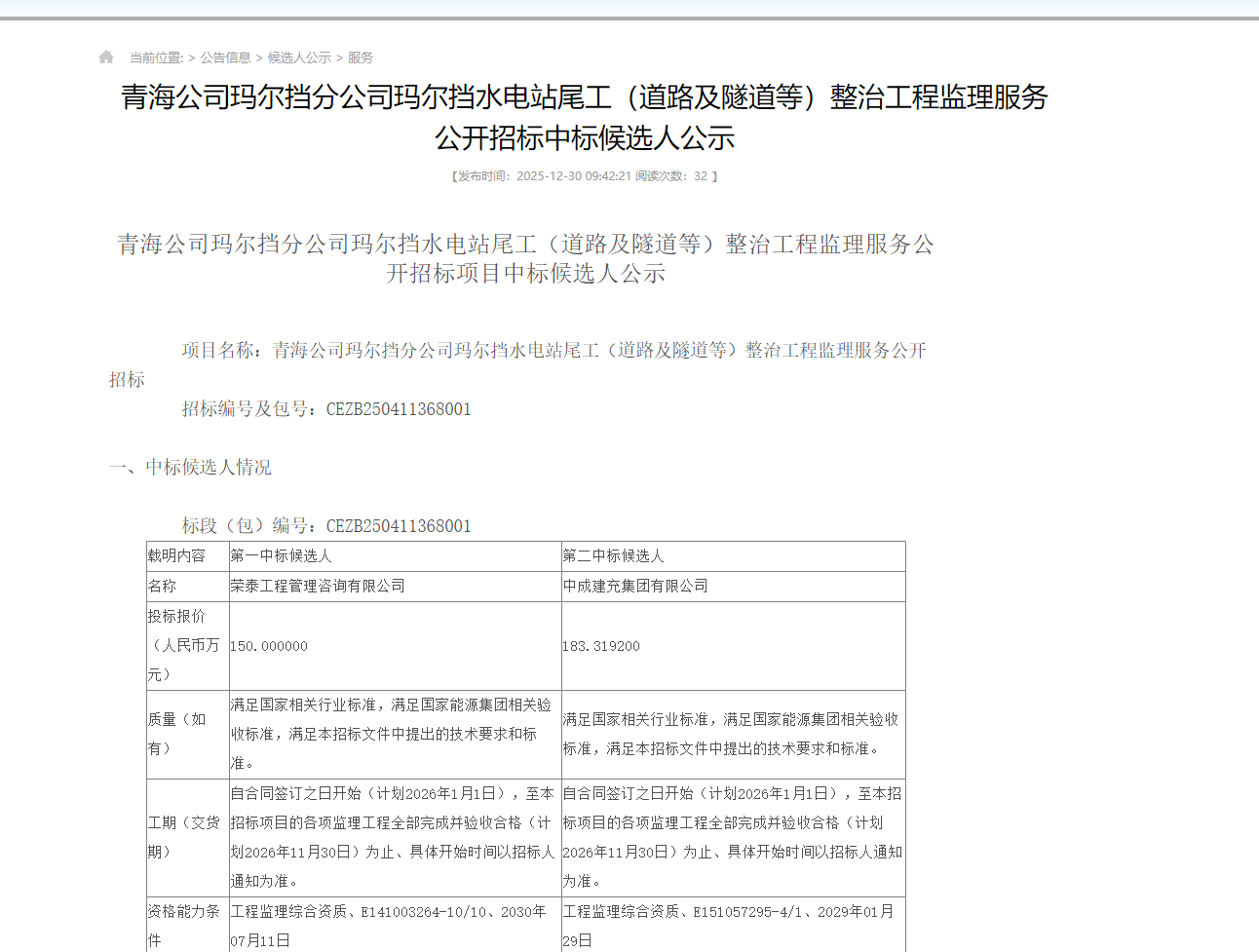Click the 项目名称 paragraph text

pyautogui.click(x=553, y=351)
